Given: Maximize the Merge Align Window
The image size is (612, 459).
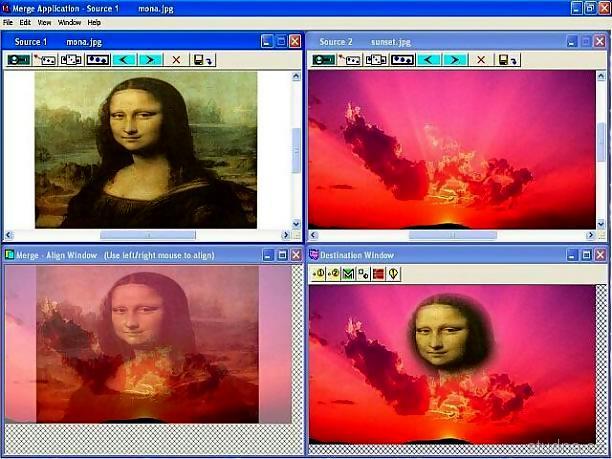Looking at the screenshot, I should pyautogui.click(x=282, y=255).
